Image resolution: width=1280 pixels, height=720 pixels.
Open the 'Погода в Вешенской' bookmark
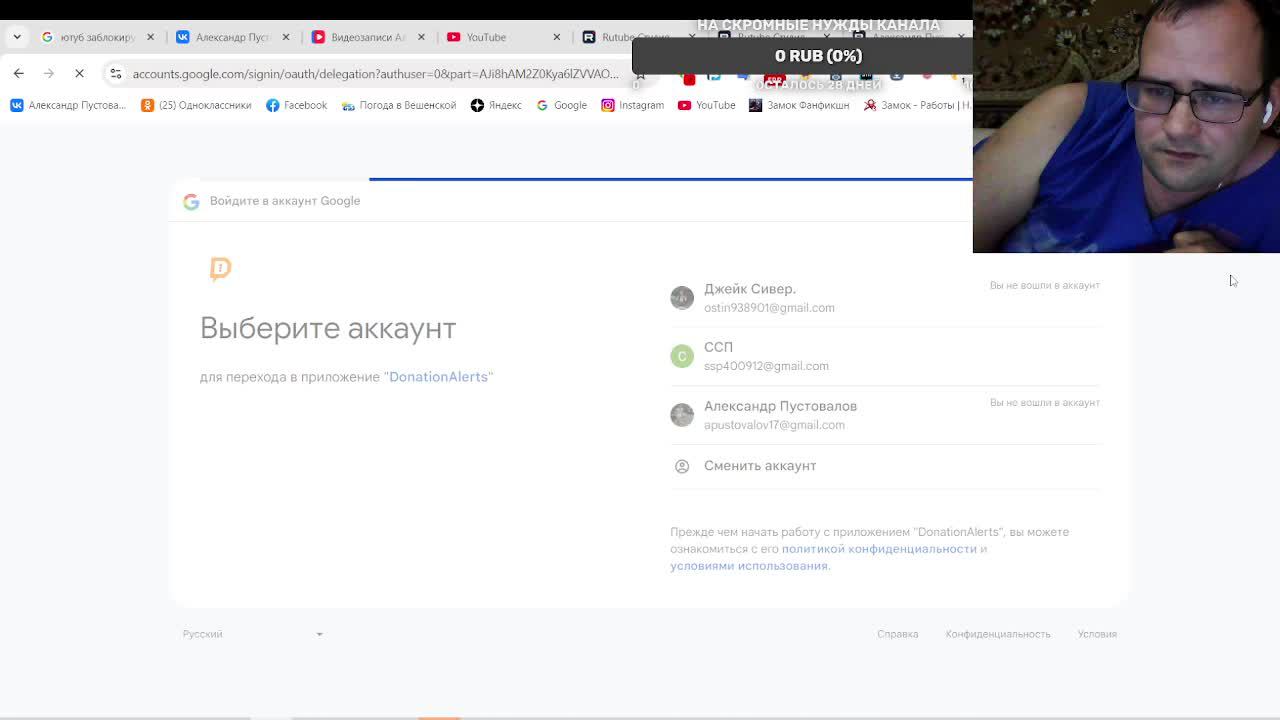click(398, 105)
